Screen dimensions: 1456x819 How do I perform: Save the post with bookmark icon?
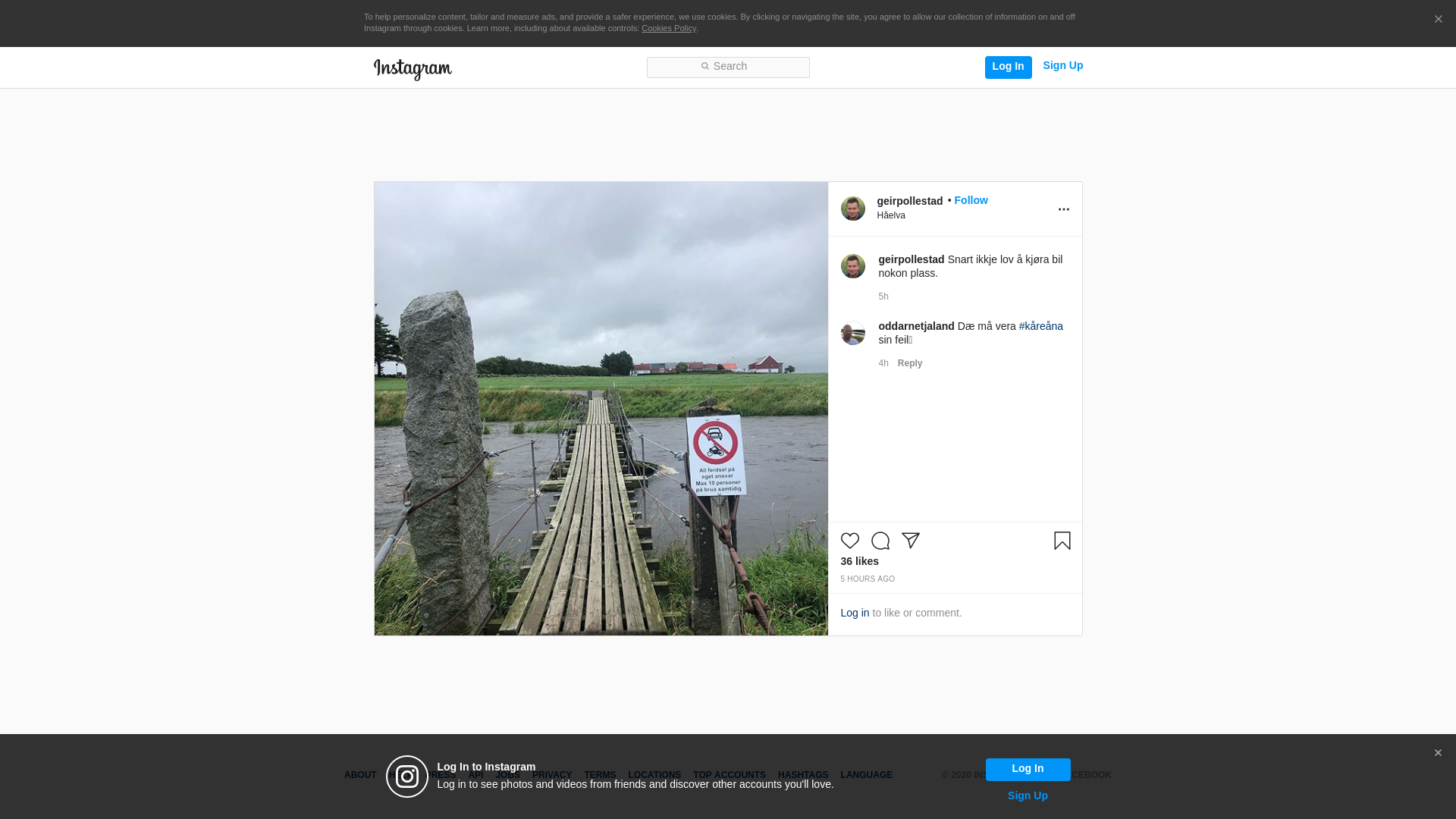1062,541
